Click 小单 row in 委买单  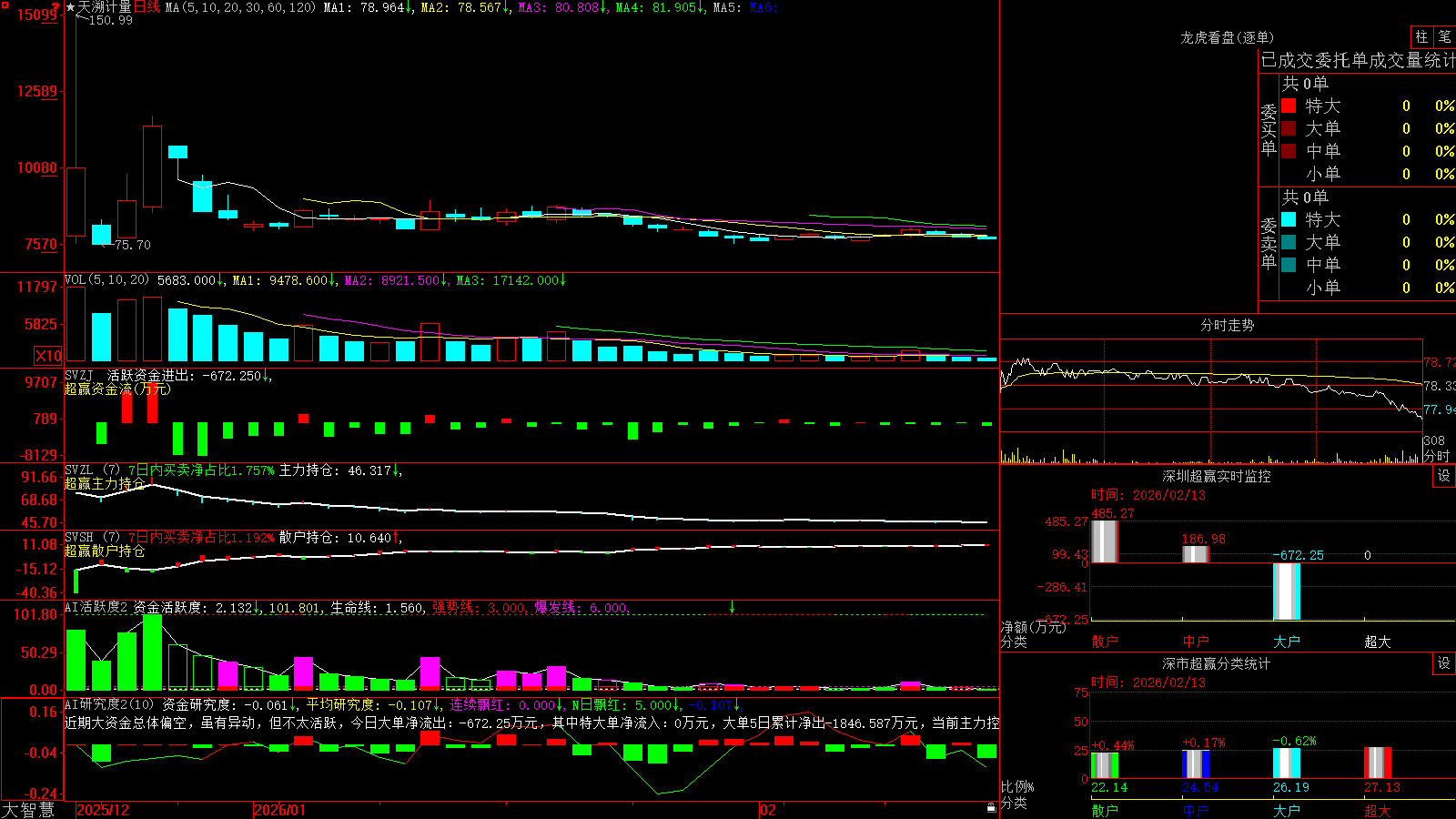pos(1368,174)
